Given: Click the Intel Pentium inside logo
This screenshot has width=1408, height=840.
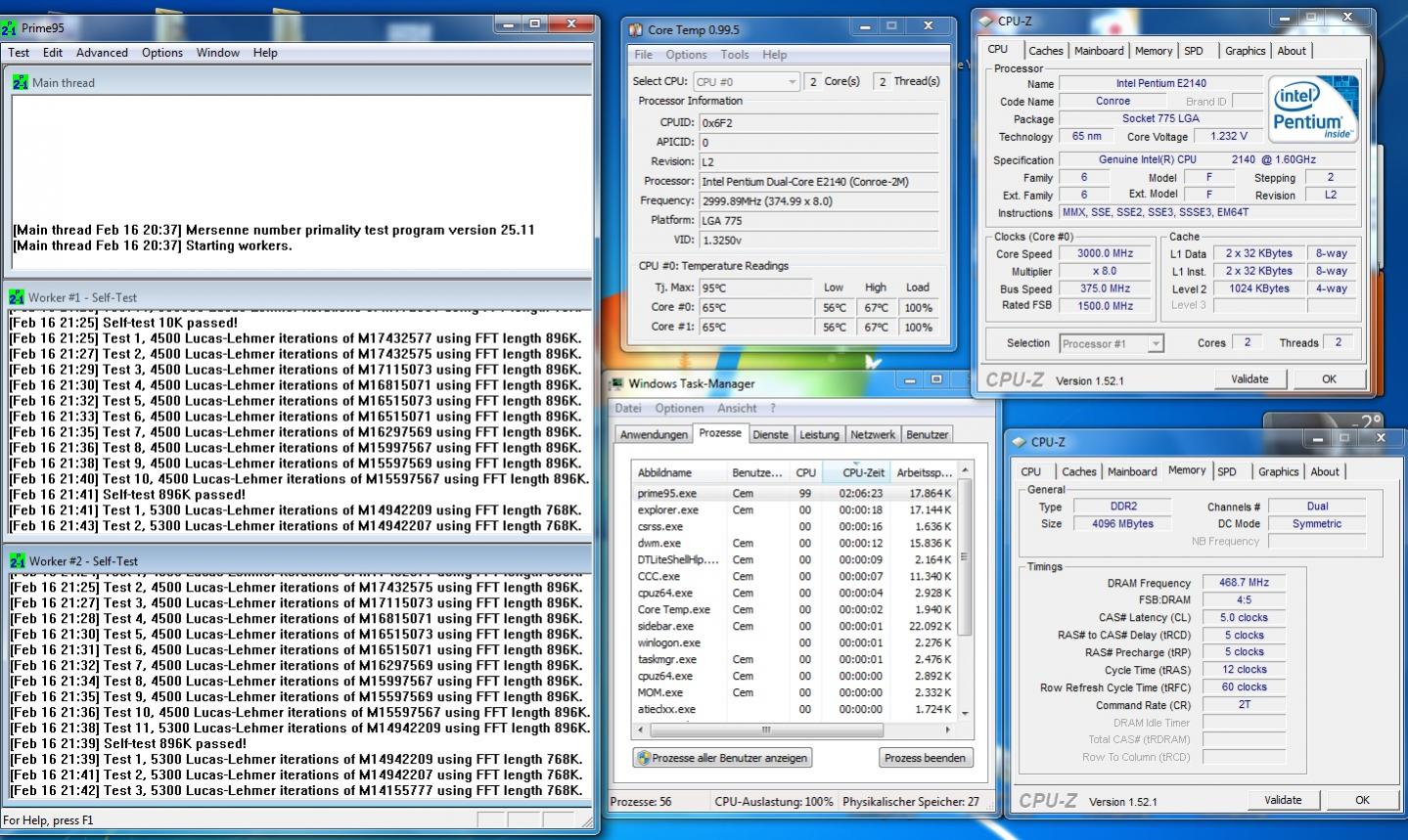Looking at the screenshot, I should (1313, 109).
